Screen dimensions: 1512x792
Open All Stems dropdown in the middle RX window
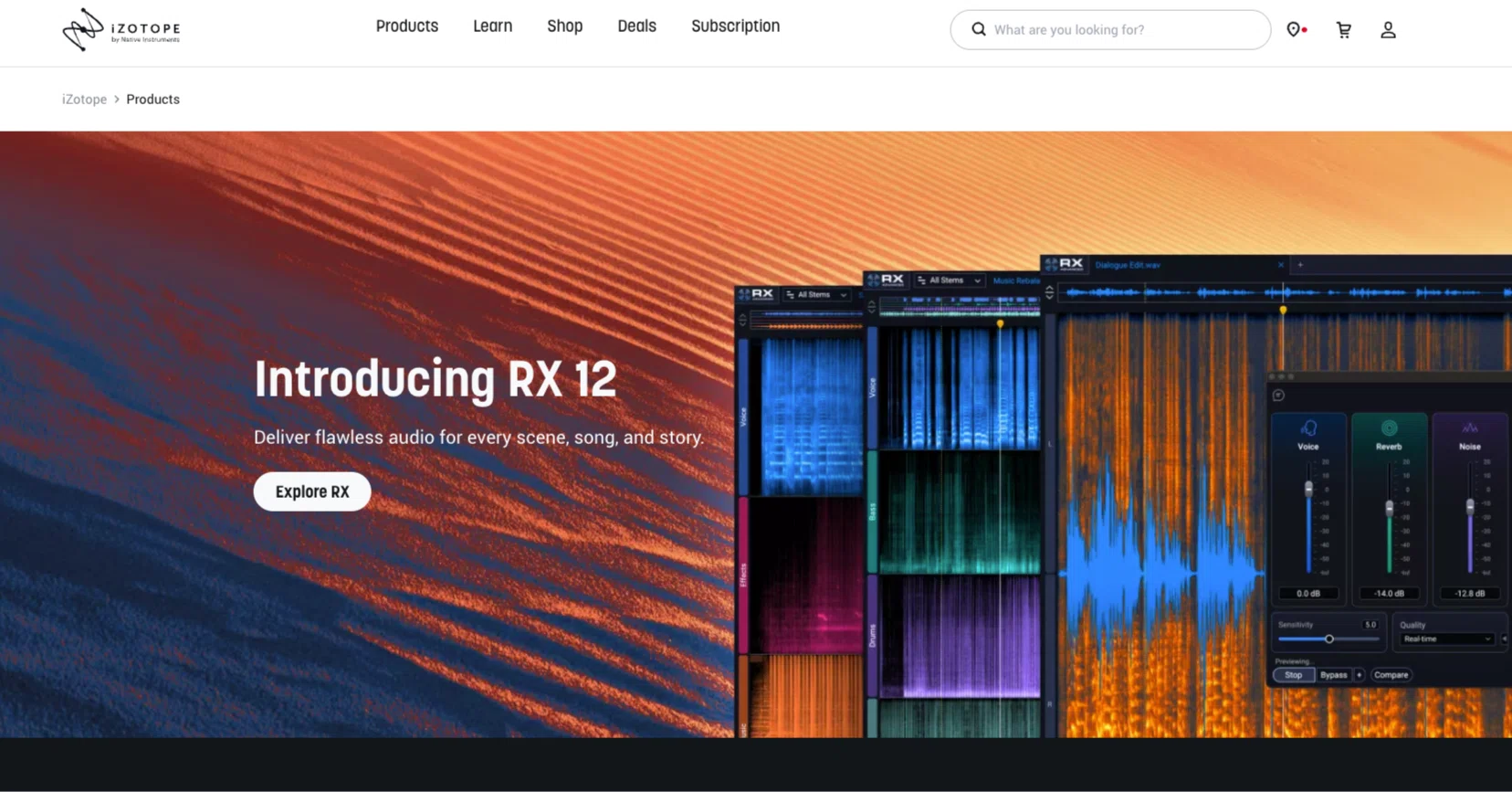(949, 280)
